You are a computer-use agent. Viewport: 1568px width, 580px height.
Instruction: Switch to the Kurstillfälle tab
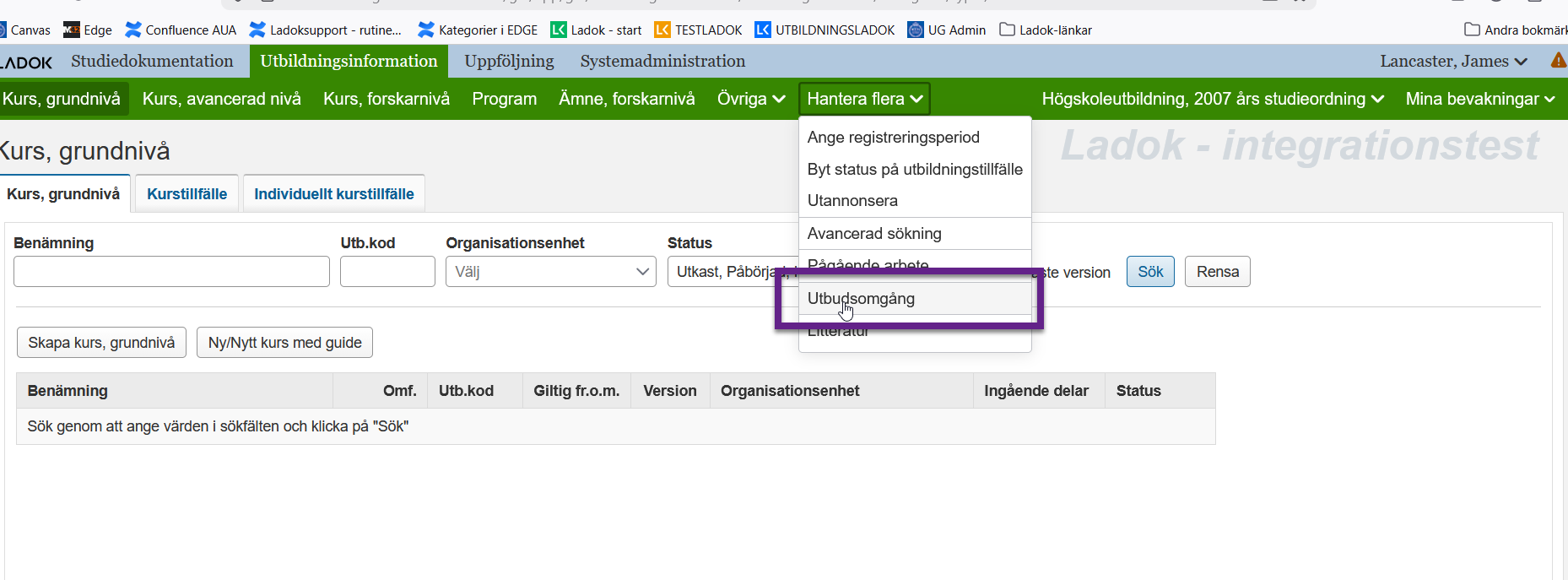[x=187, y=194]
